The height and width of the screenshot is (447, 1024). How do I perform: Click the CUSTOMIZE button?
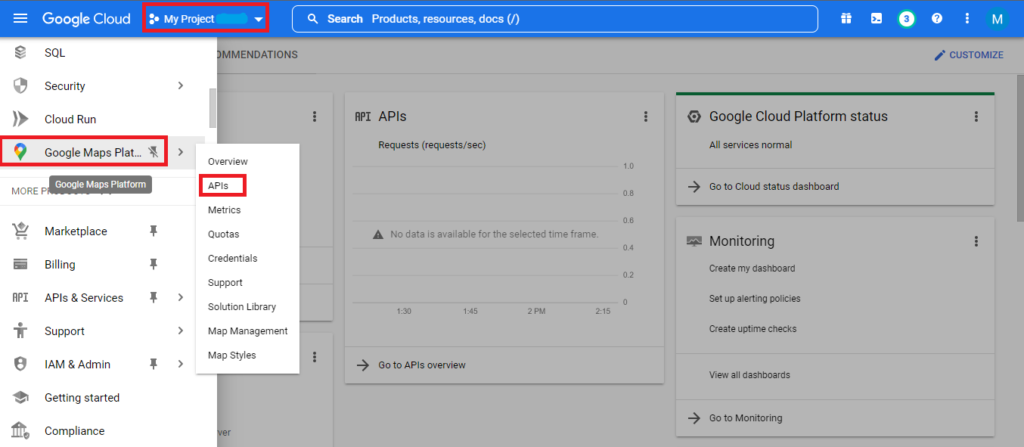(x=968, y=55)
